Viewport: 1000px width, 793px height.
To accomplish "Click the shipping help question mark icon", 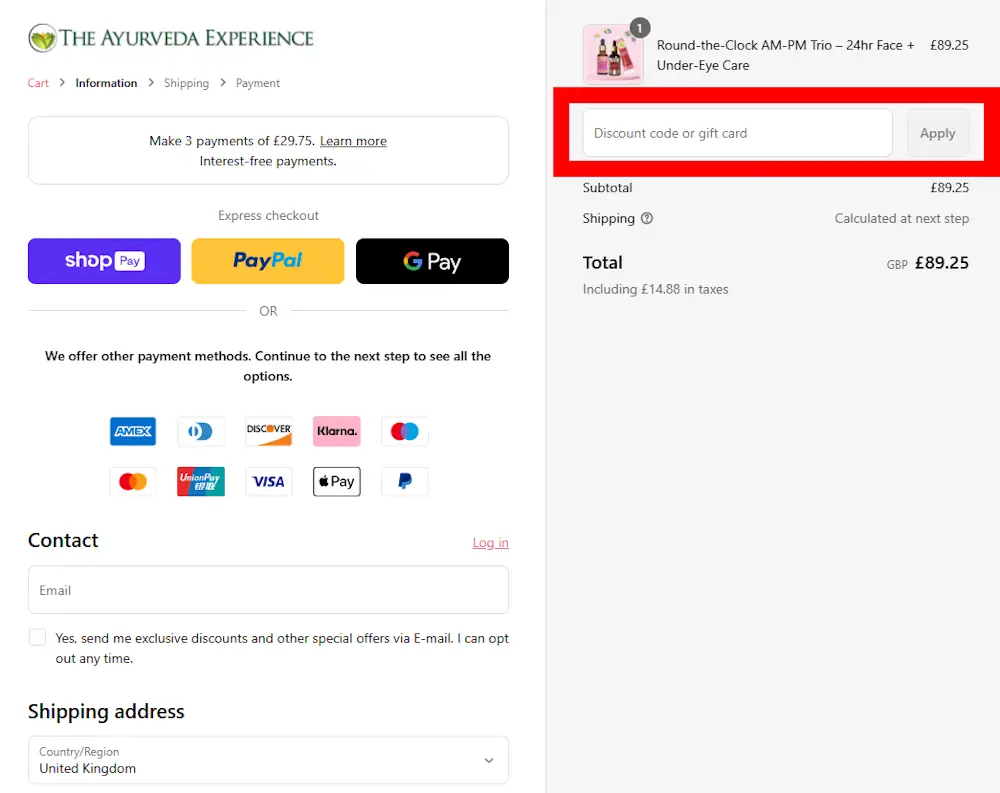I will tap(647, 218).
